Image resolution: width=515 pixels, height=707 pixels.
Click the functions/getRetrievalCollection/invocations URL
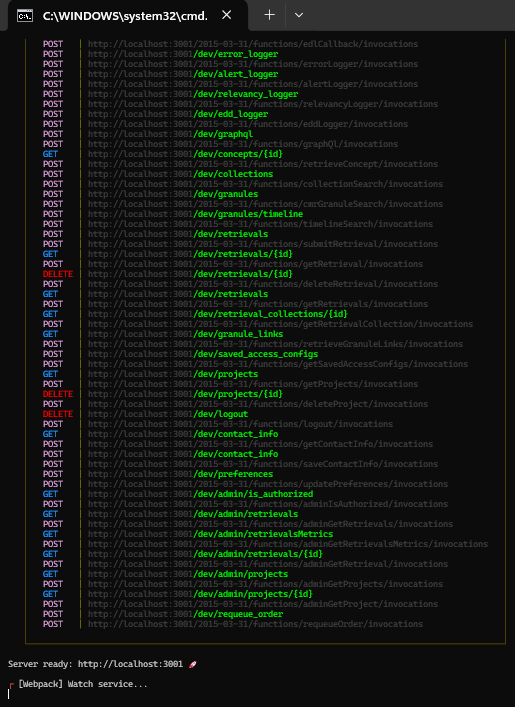click(280, 324)
